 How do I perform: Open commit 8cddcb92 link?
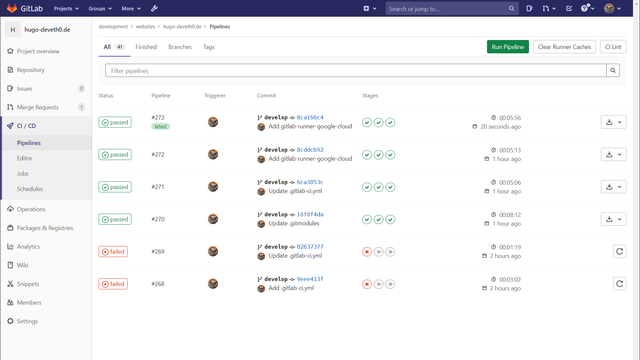[x=310, y=150]
